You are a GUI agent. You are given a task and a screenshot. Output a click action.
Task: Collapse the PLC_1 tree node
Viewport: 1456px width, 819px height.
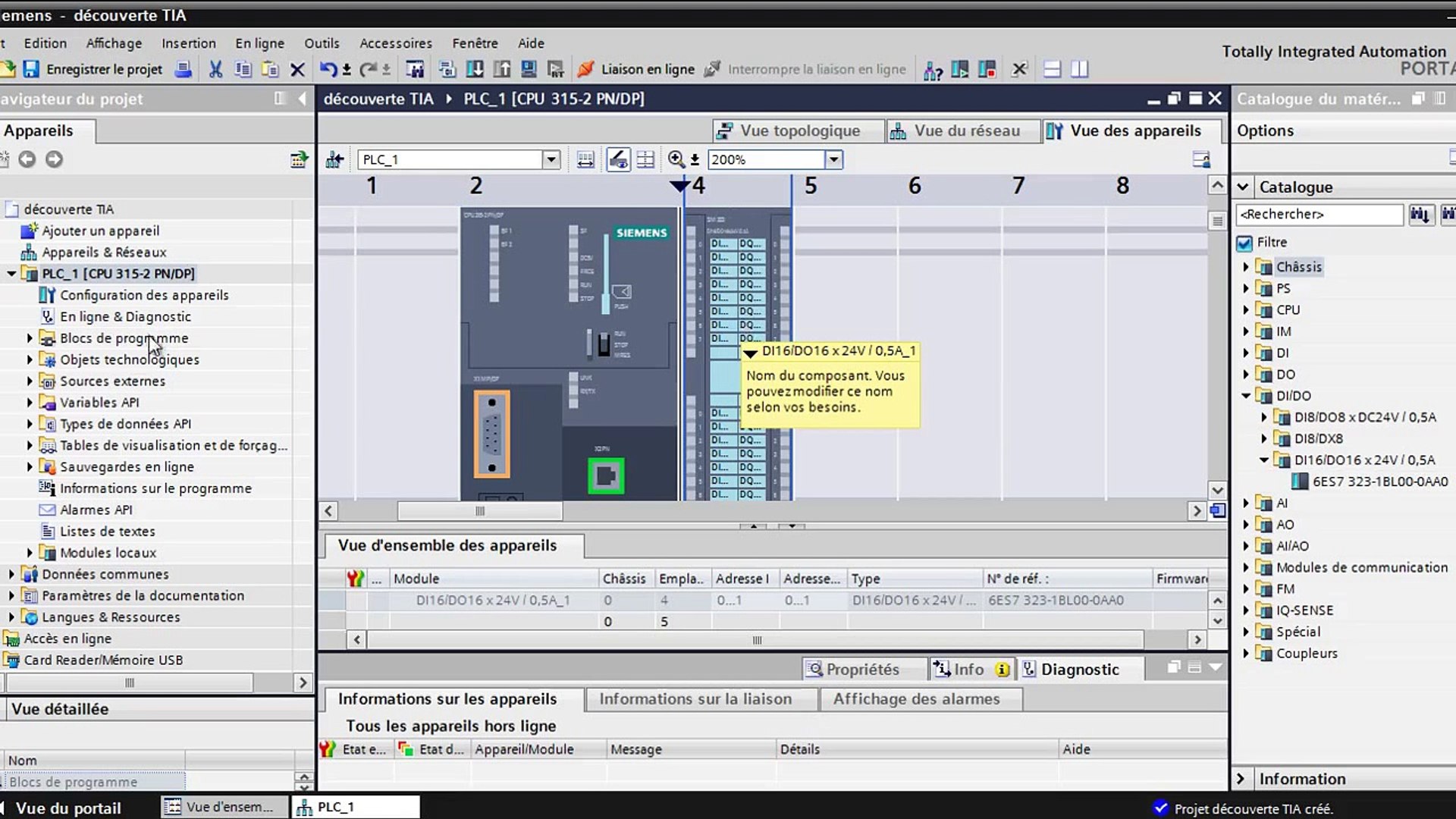(x=11, y=274)
